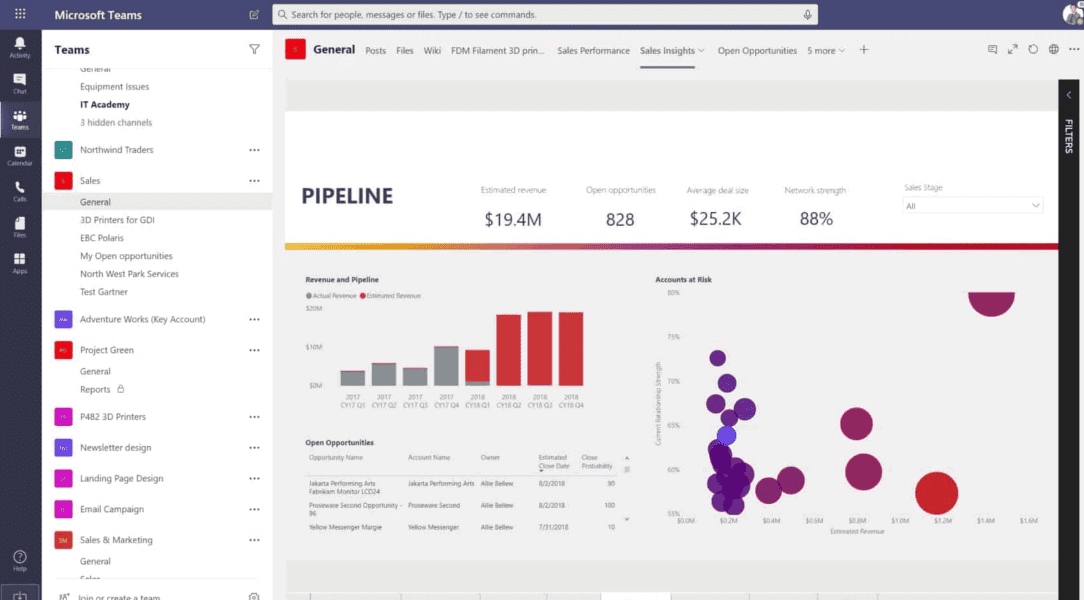Open Calendar from the left rail
The height and width of the screenshot is (600, 1084).
pos(20,155)
